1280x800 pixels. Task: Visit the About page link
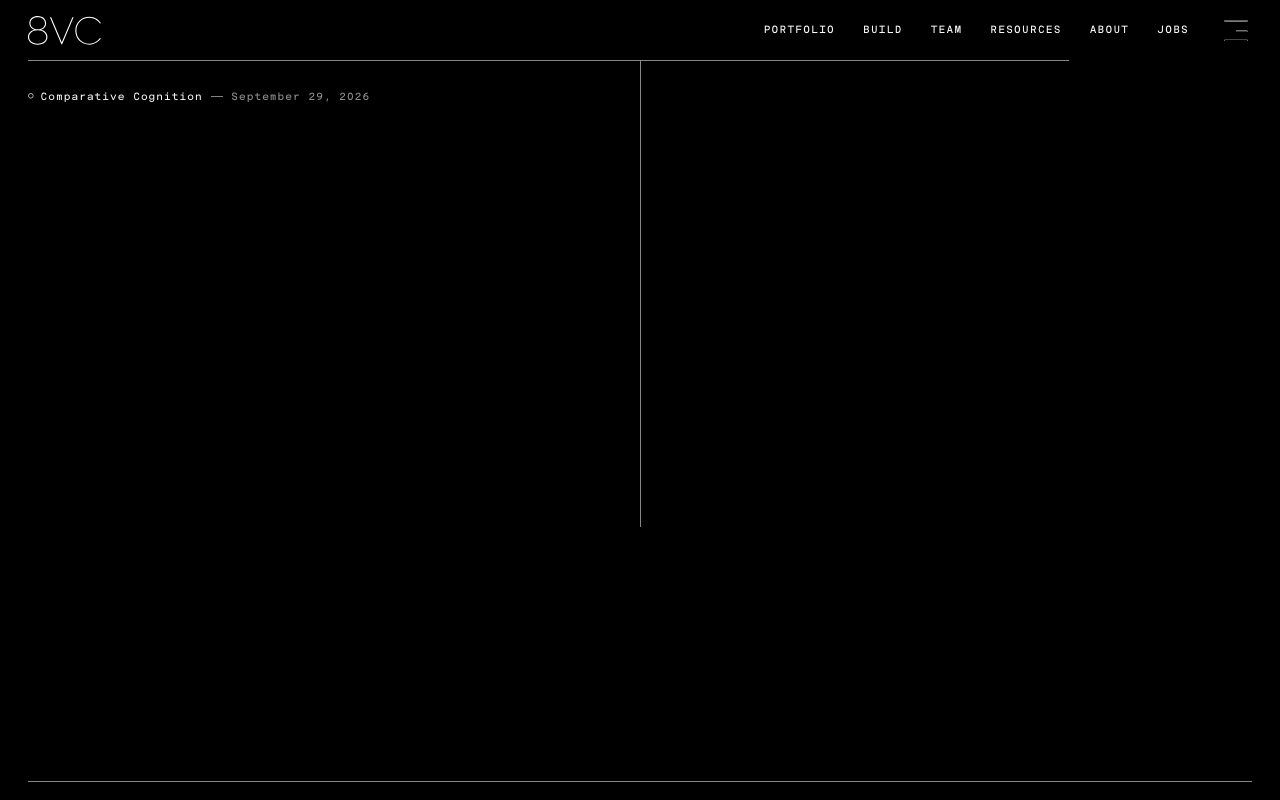[1109, 30]
